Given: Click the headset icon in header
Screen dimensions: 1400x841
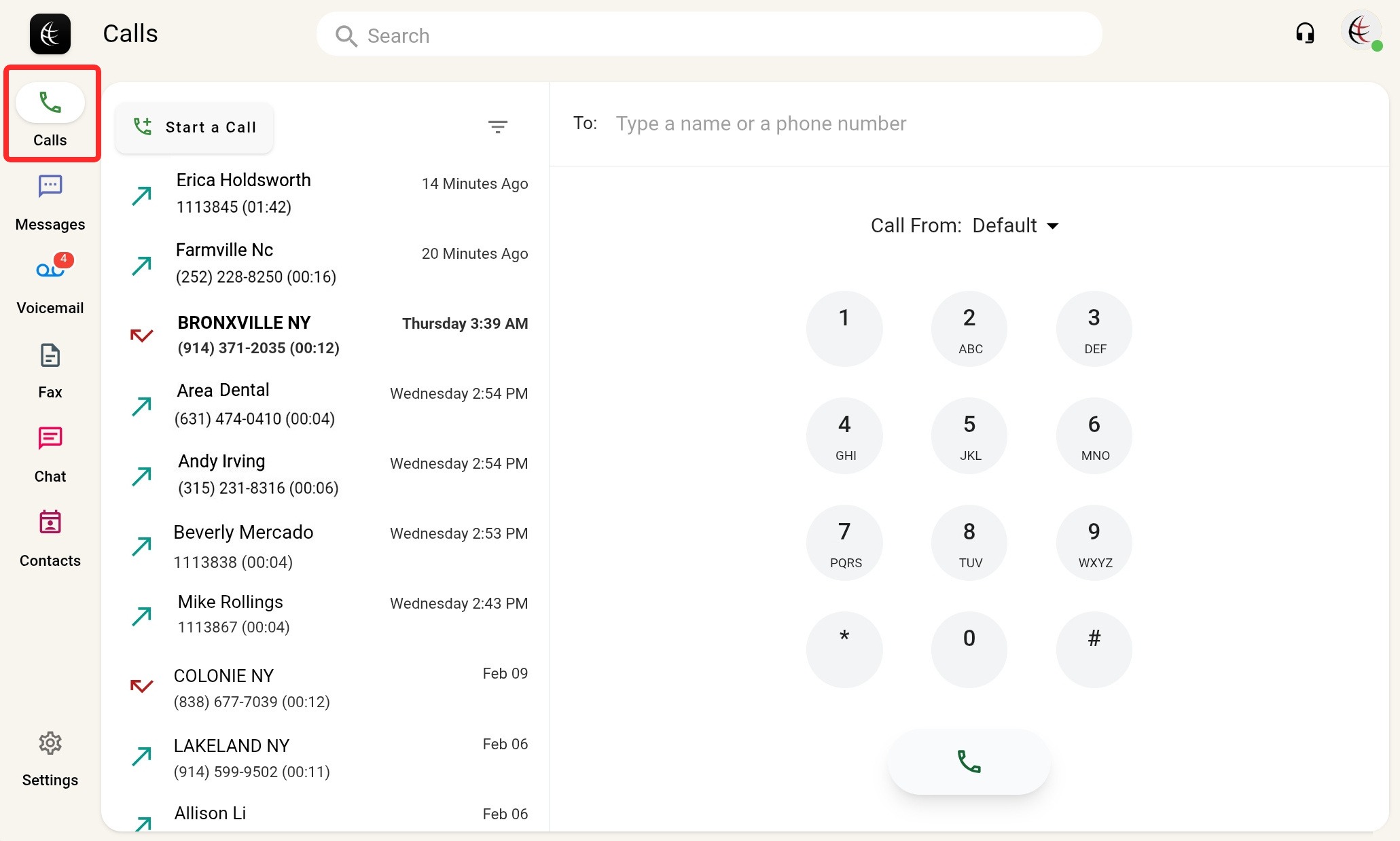Looking at the screenshot, I should [x=1304, y=33].
